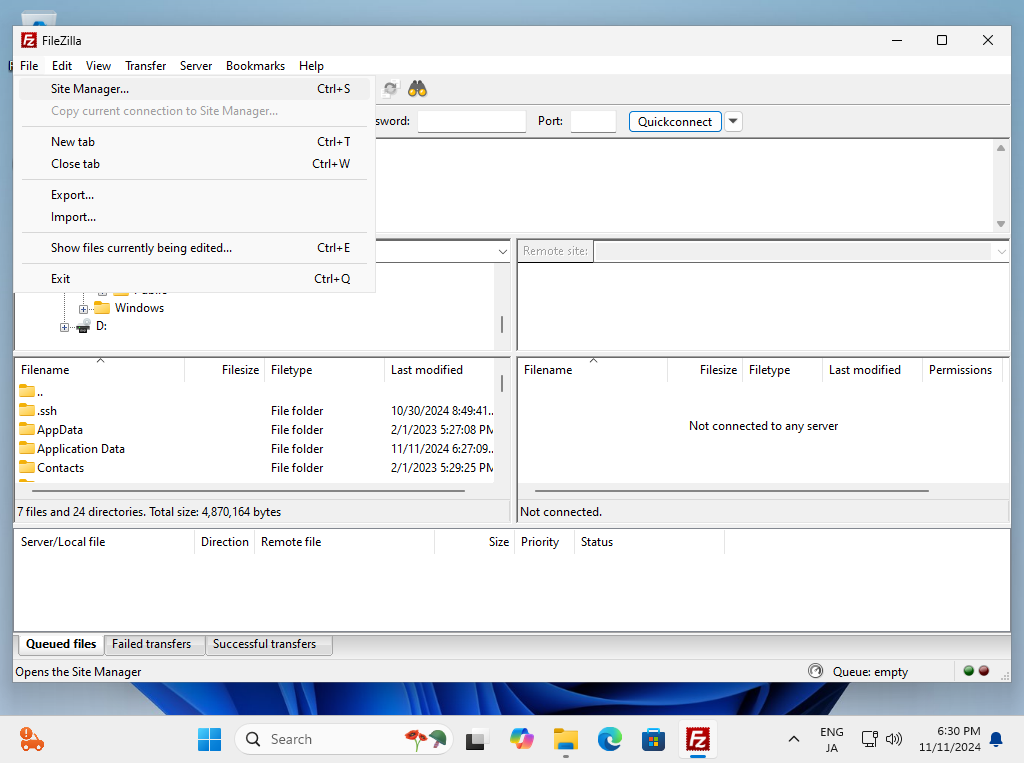The image size is (1024, 763).
Task: Click the taskbar Search box
Action: tap(344, 739)
